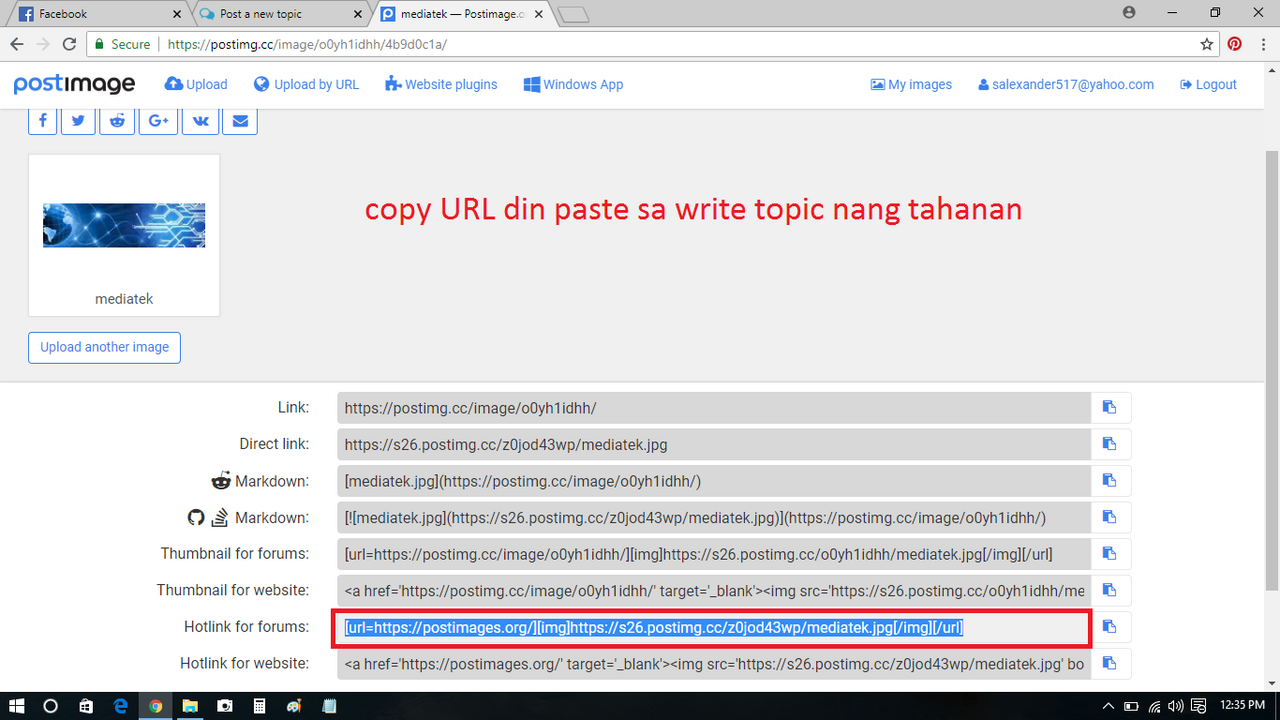1280x720 pixels.
Task: Select the Thumbnail for website code field
Action: click(714, 590)
